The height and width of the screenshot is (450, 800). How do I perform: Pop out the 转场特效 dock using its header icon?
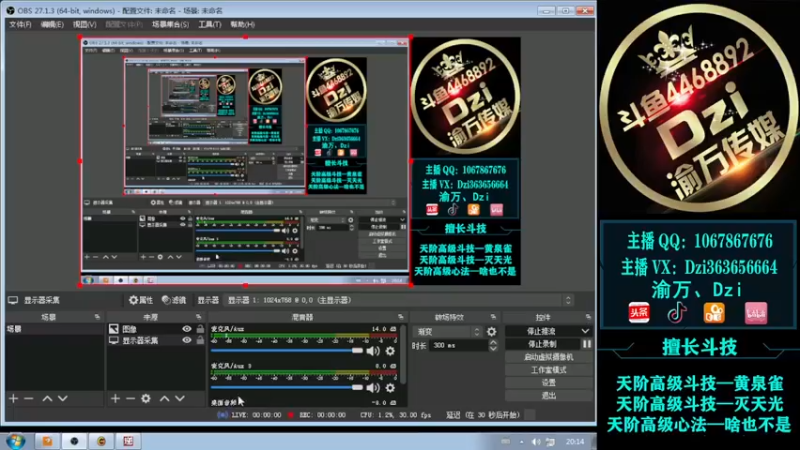click(x=493, y=317)
